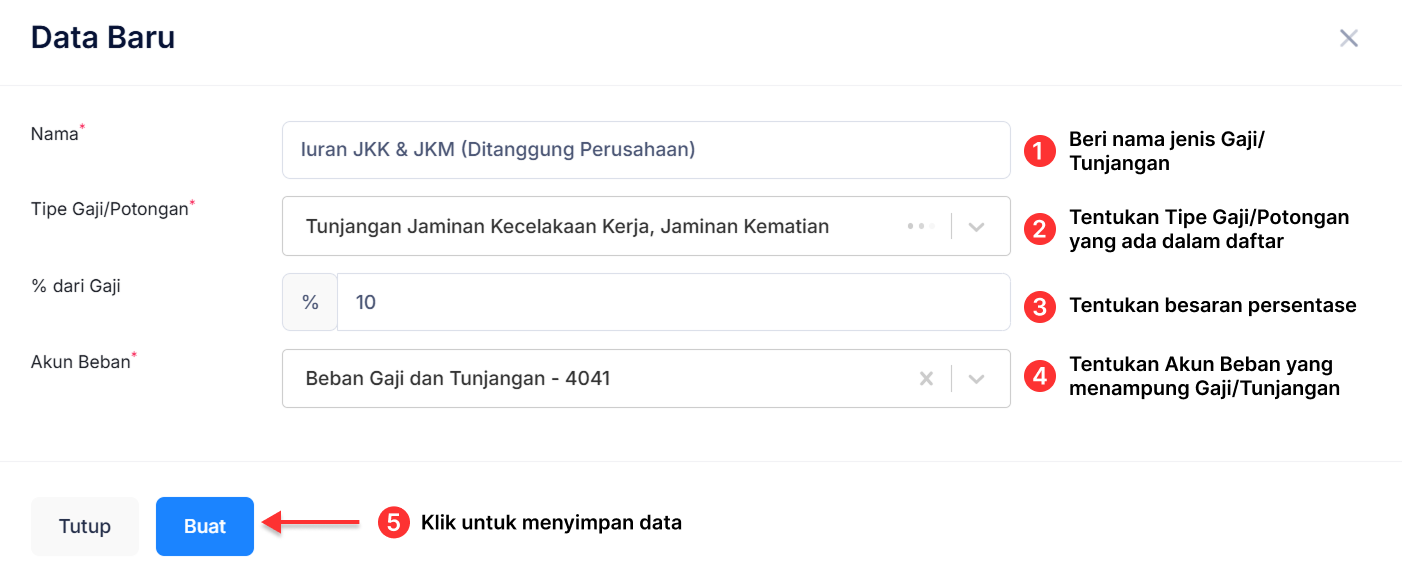Viewport: 1402px width, 582px height.
Task: Click the Data Baru dialog title
Action: coord(102,37)
